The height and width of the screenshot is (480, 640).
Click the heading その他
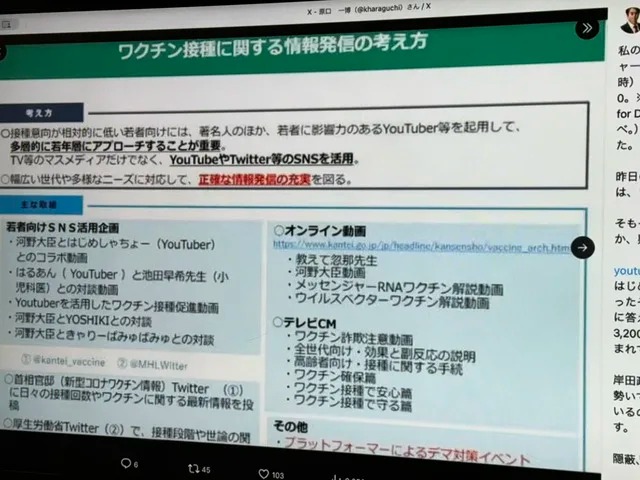click(290, 427)
